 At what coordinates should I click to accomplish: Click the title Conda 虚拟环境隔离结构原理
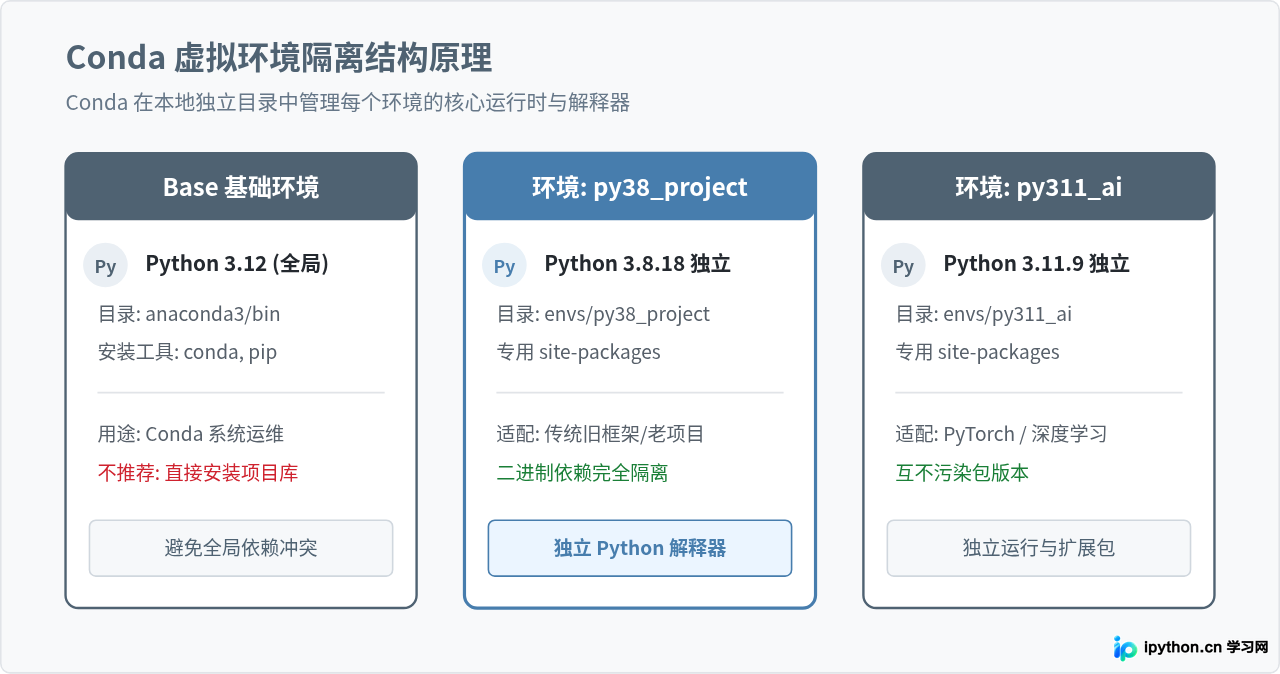coord(279,57)
